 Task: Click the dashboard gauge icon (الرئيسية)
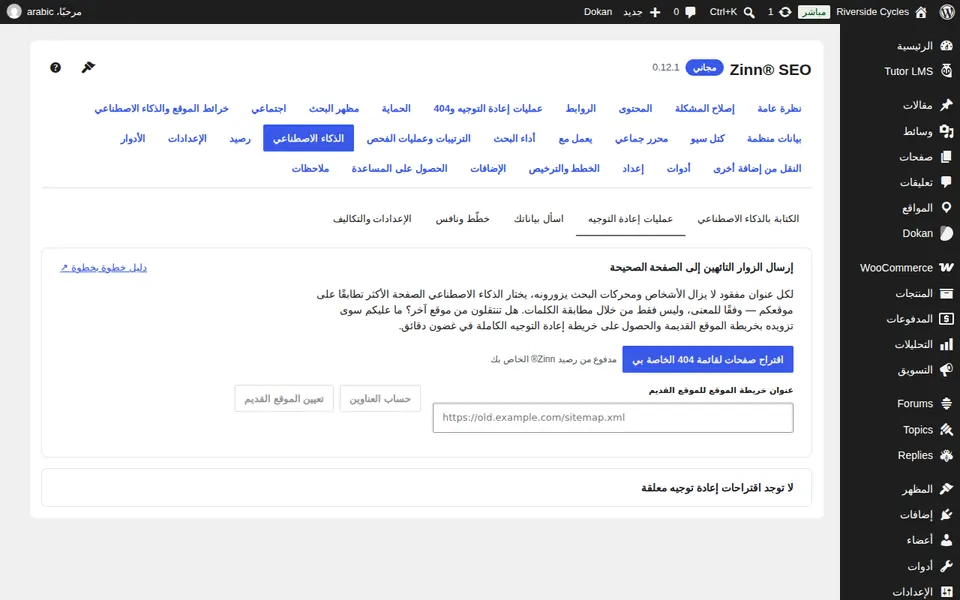[x=946, y=46]
